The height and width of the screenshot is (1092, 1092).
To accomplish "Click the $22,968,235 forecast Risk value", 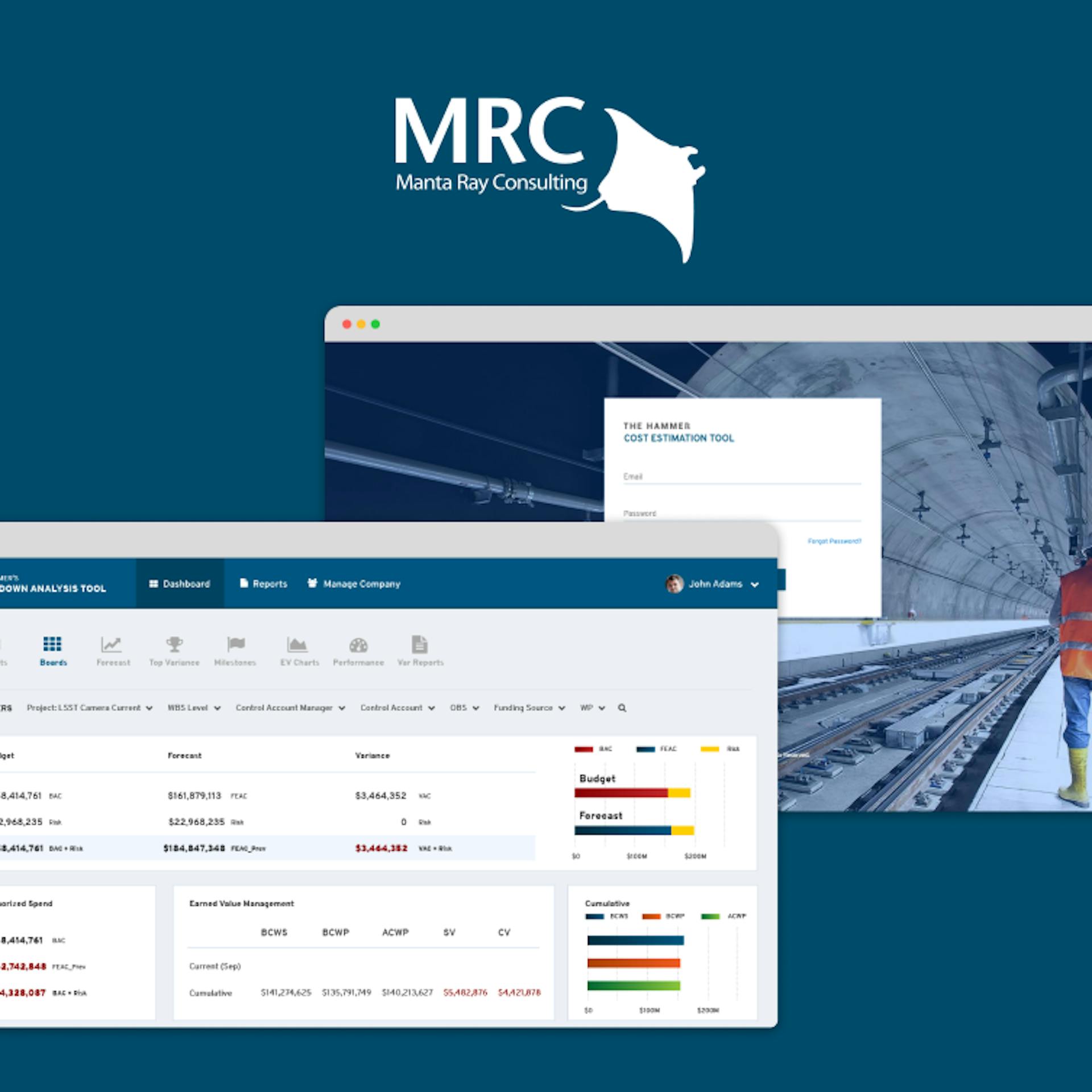I will point(197,822).
